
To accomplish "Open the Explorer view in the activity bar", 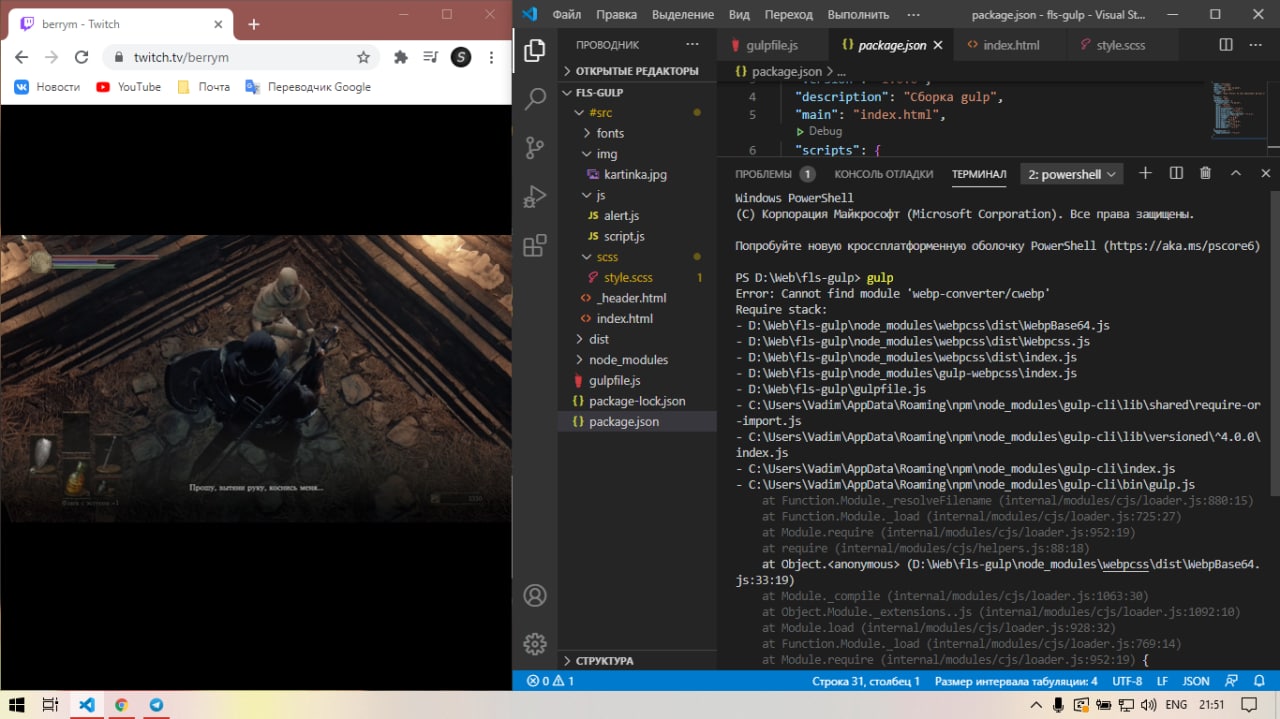I will coord(535,50).
